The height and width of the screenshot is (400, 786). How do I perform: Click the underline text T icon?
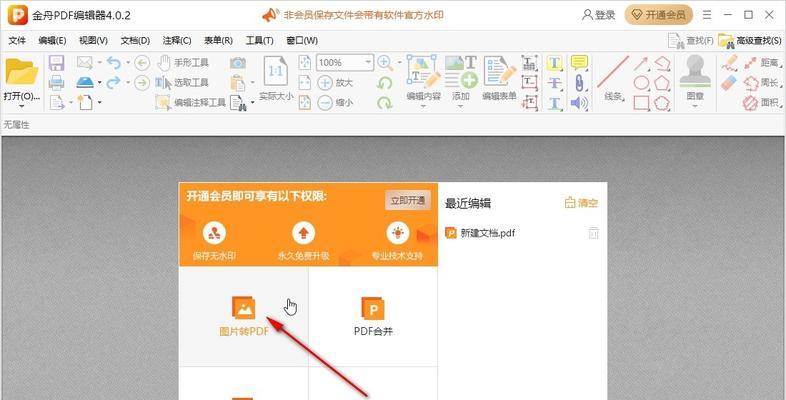click(x=554, y=103)
